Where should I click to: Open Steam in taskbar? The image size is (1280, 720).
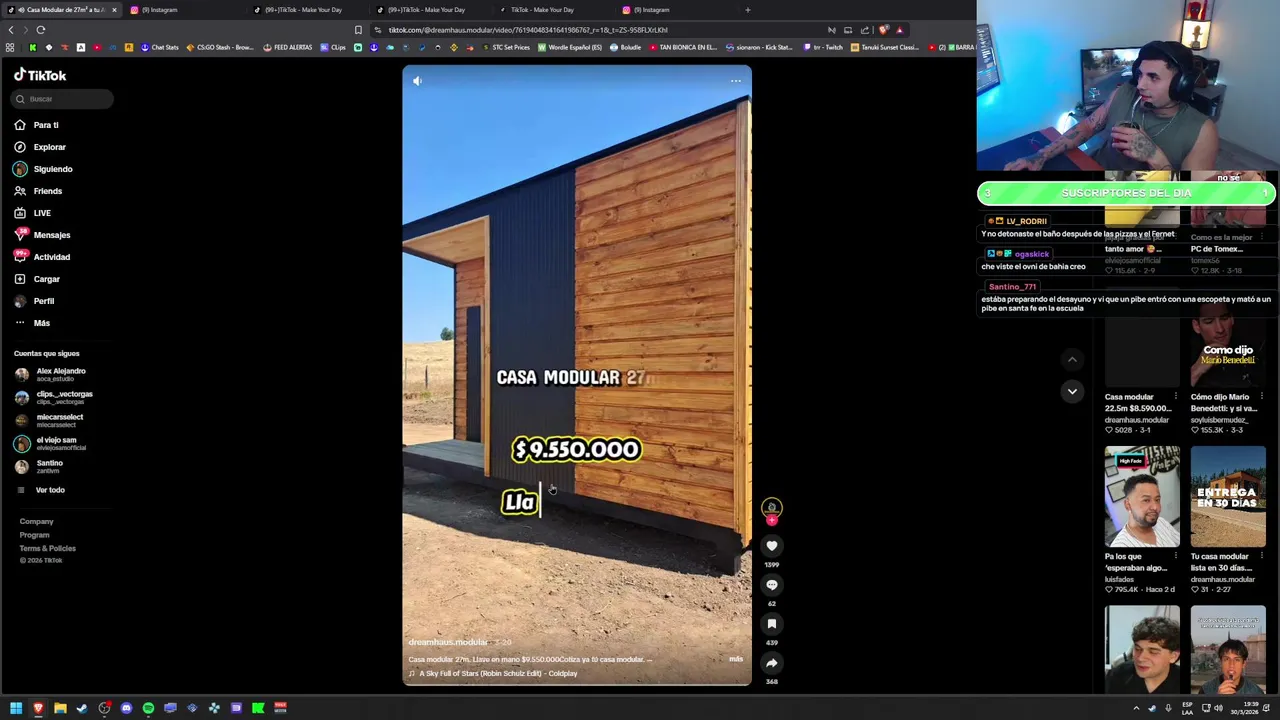point(82,708)
